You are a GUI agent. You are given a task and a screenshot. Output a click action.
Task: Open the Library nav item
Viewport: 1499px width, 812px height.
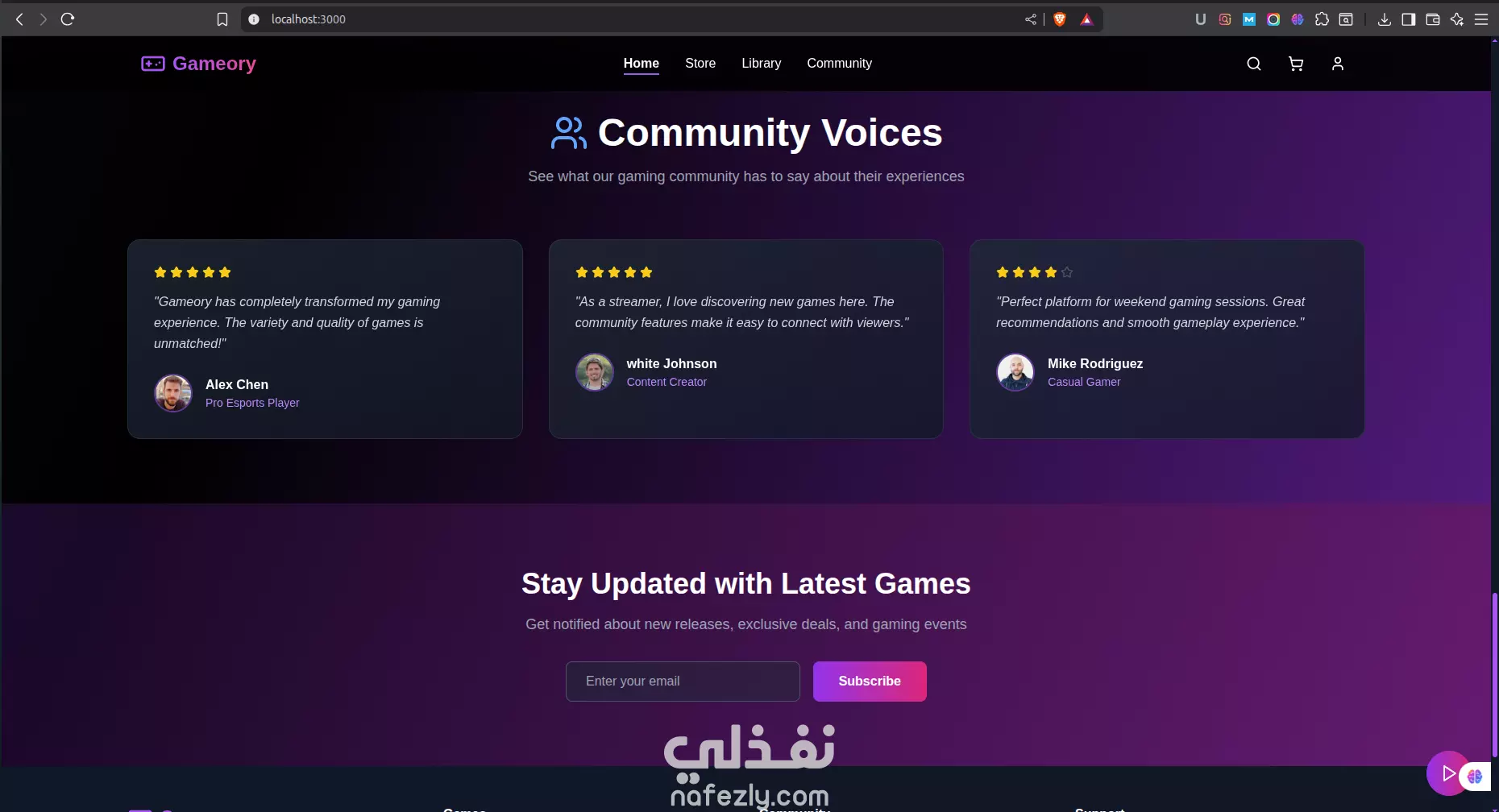[x=761, y=64]
